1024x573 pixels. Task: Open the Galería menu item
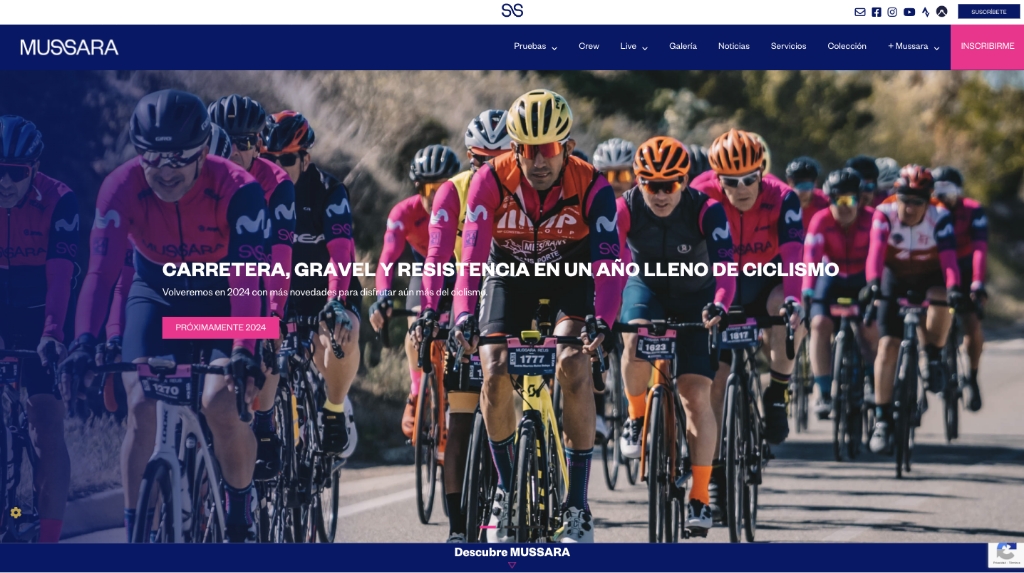pyautogui.click(x=682, y=46)
